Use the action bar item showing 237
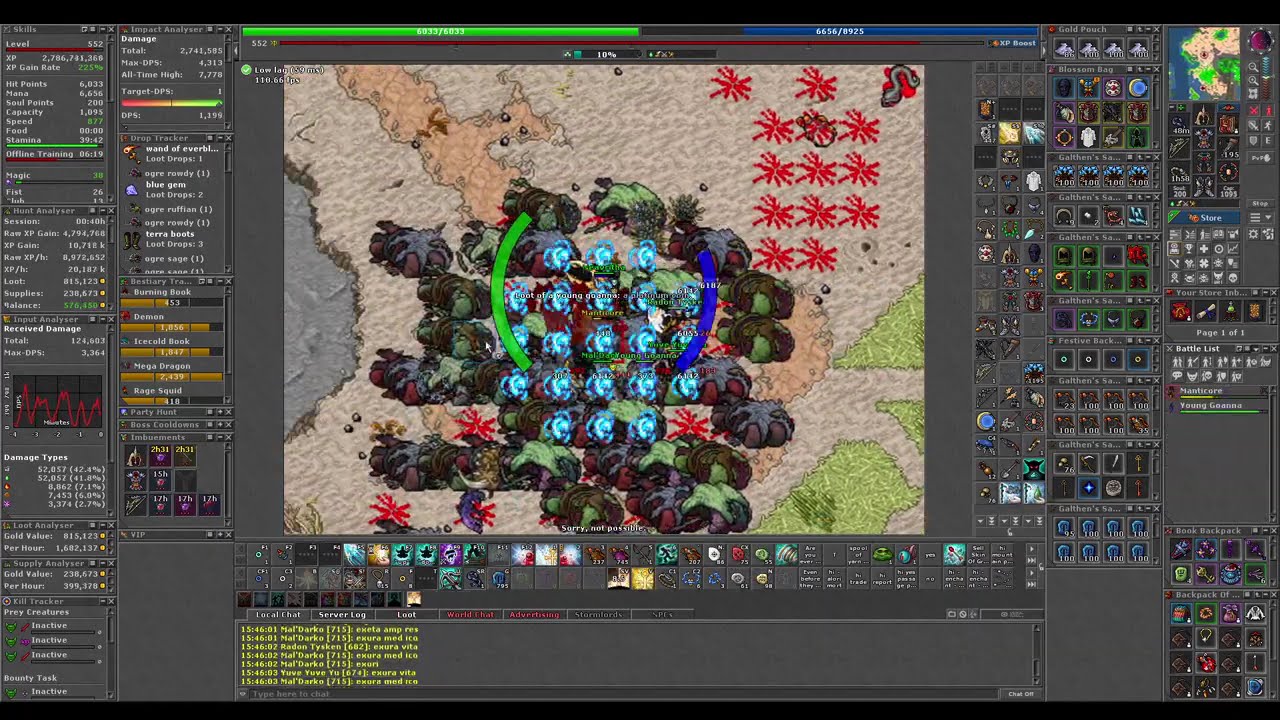Screen dimensions: 1280x720 [x=597, y=554]
